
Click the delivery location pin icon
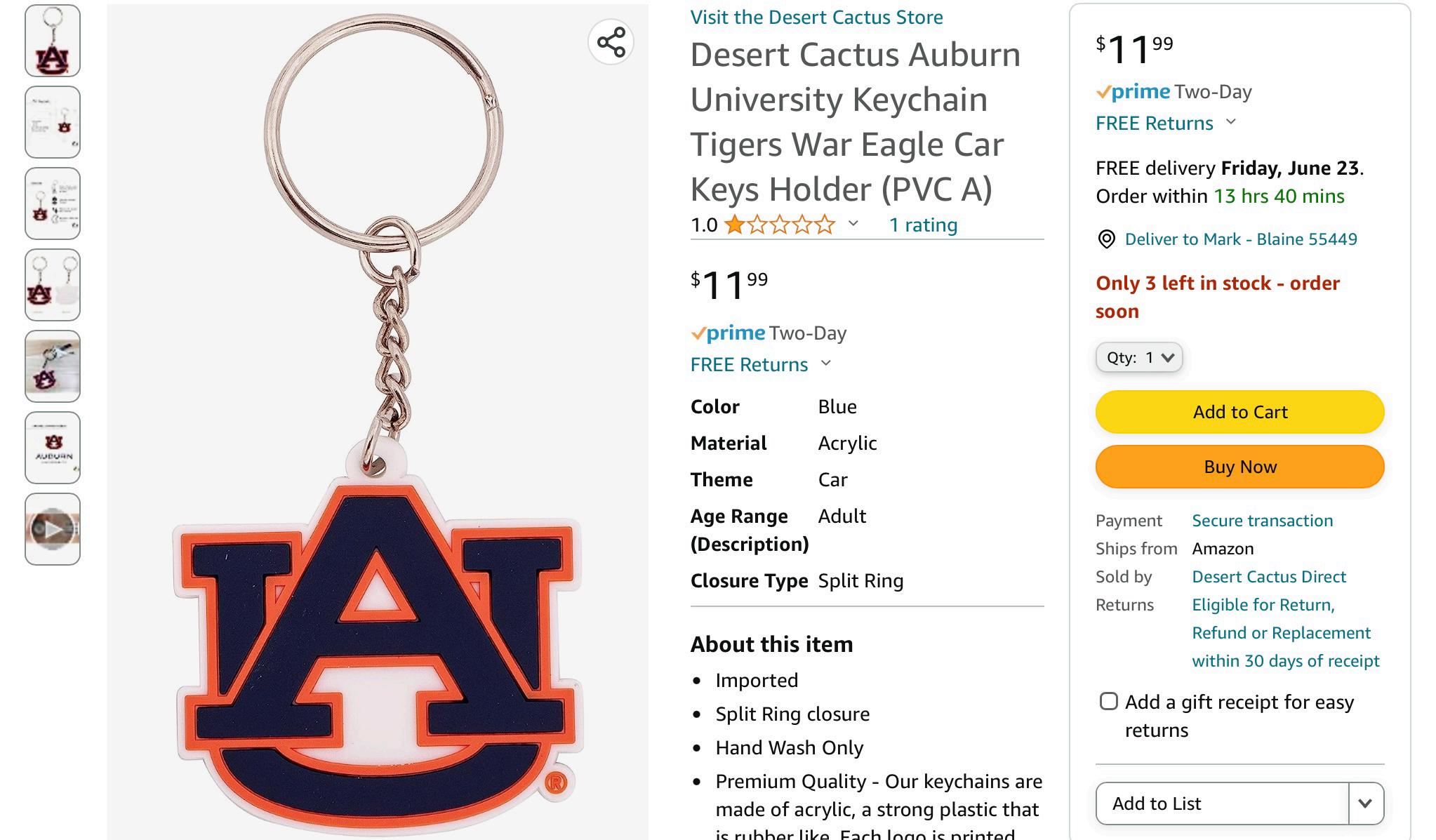tap(1106, 239)
